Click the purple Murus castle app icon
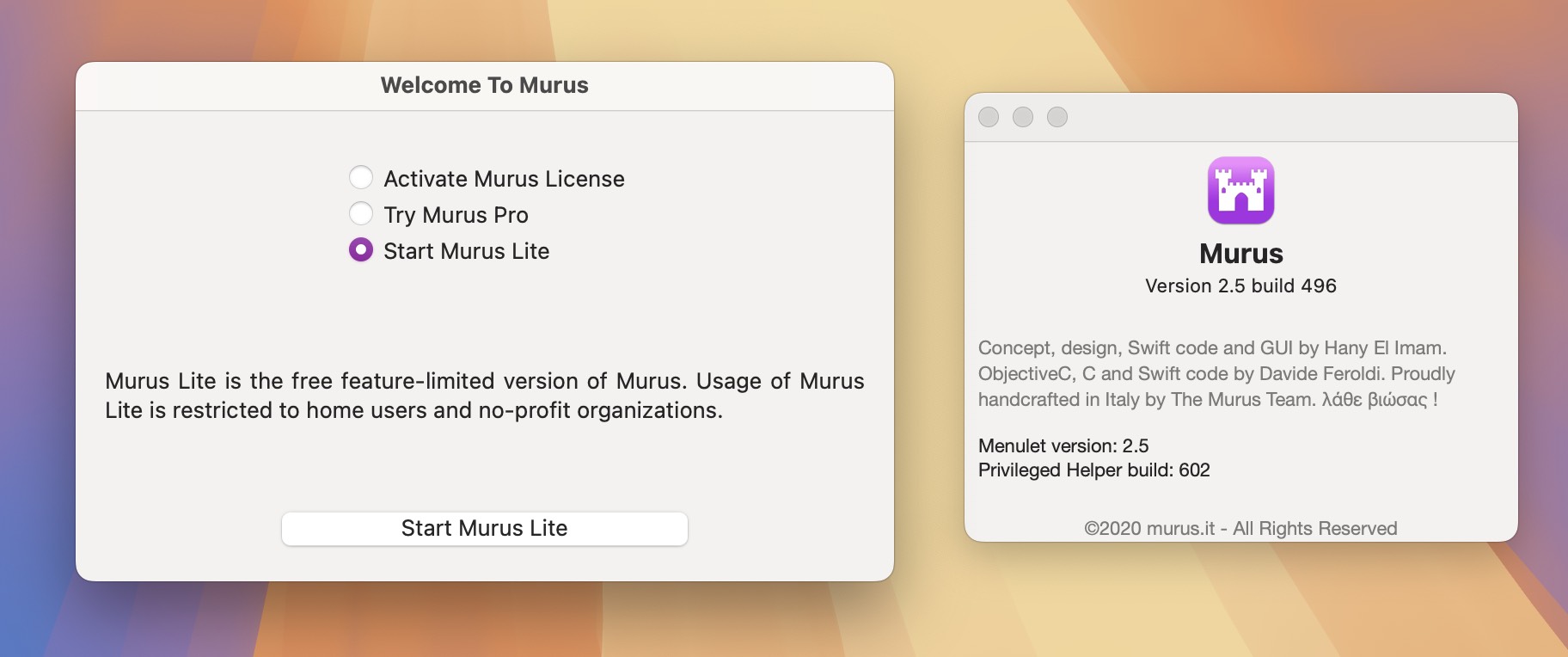The height and width of the screenshot is (657, 1568). click(x=1240, y=190)
